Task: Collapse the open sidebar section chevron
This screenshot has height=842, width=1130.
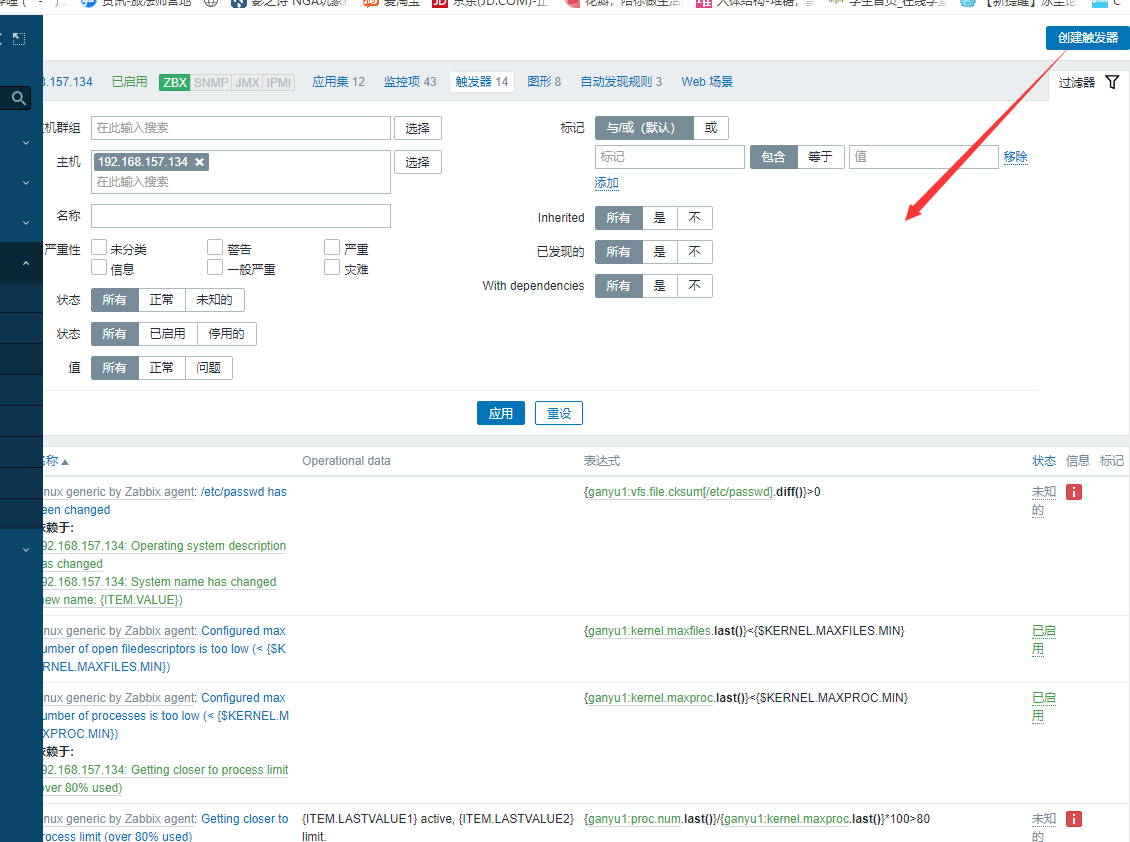Action: [x=26, y=263]
